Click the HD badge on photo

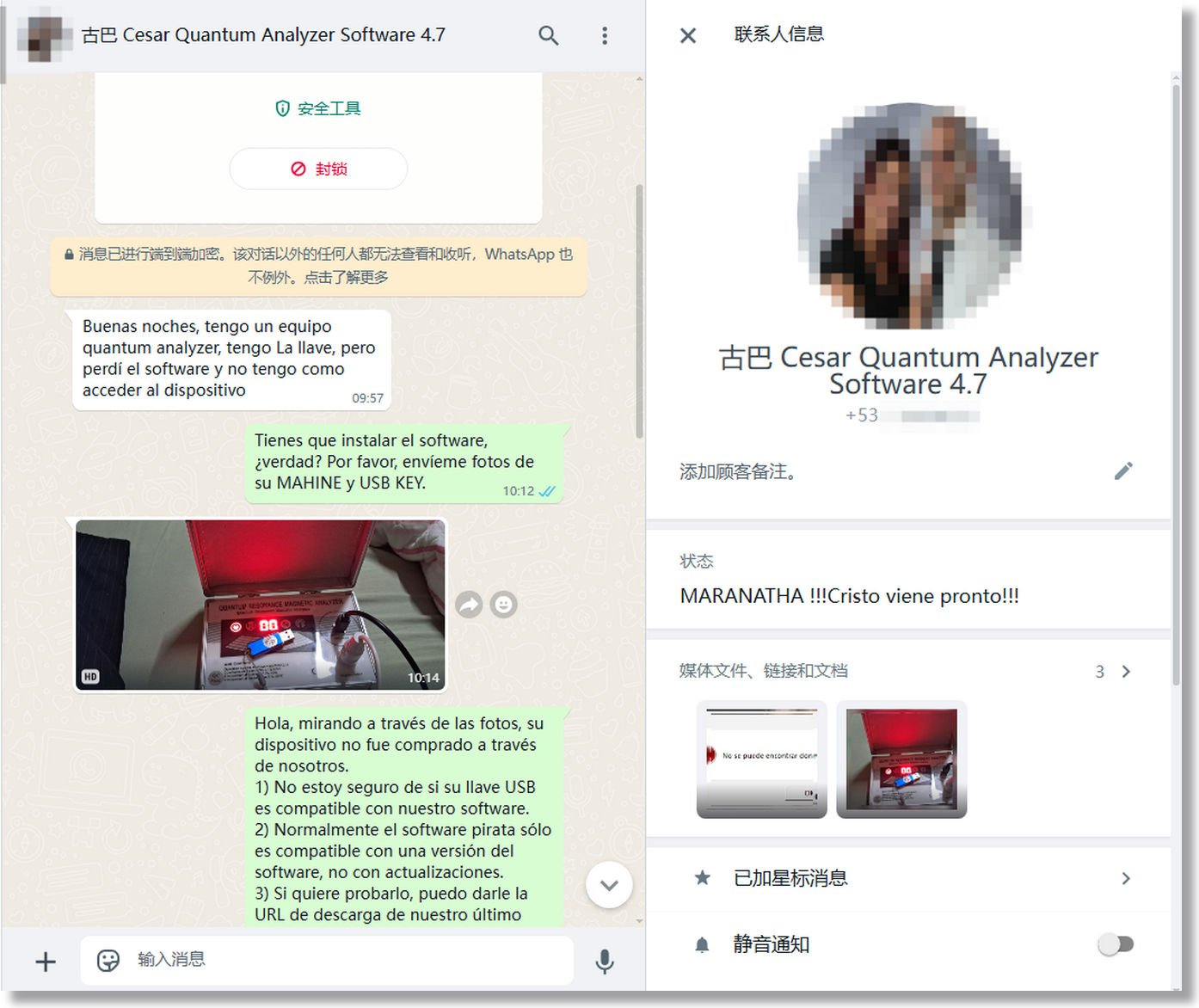pyautogui.click(x=90, y=677)
